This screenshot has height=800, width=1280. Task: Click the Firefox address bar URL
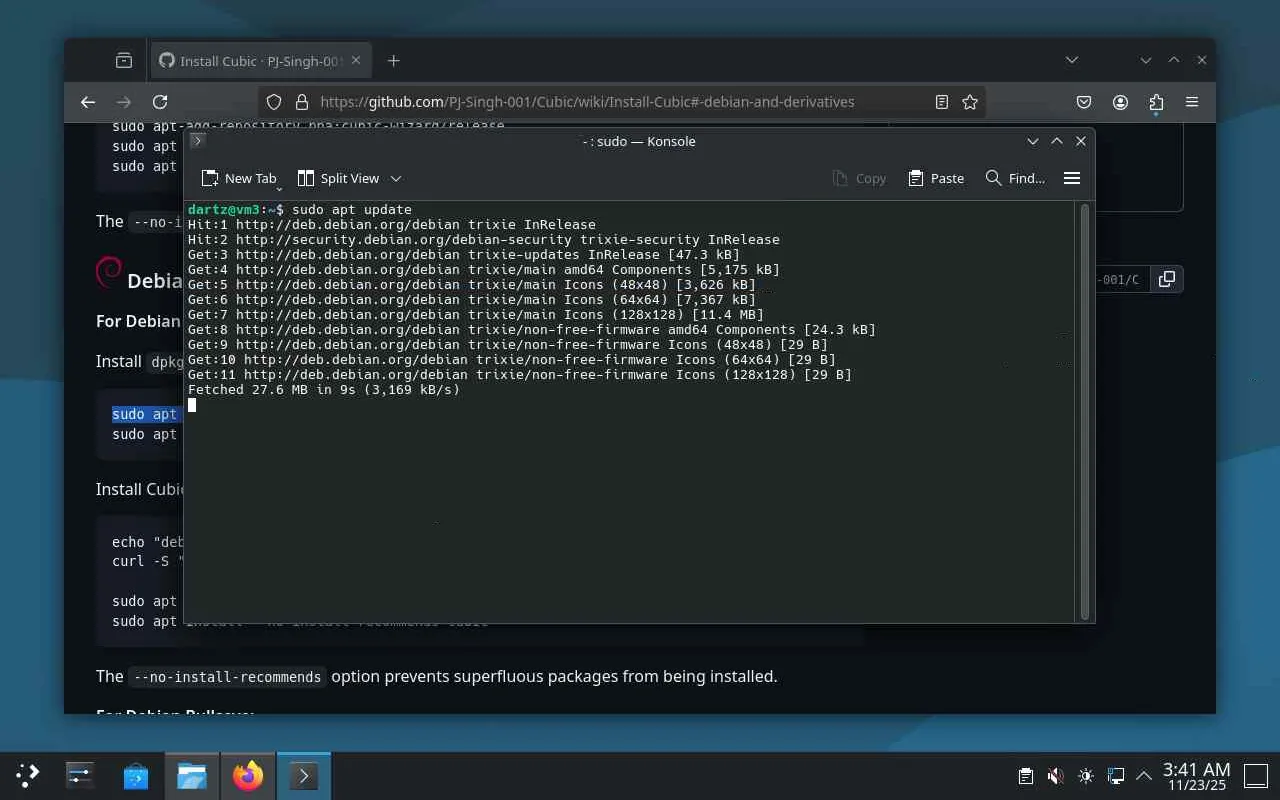pos(587,102)
